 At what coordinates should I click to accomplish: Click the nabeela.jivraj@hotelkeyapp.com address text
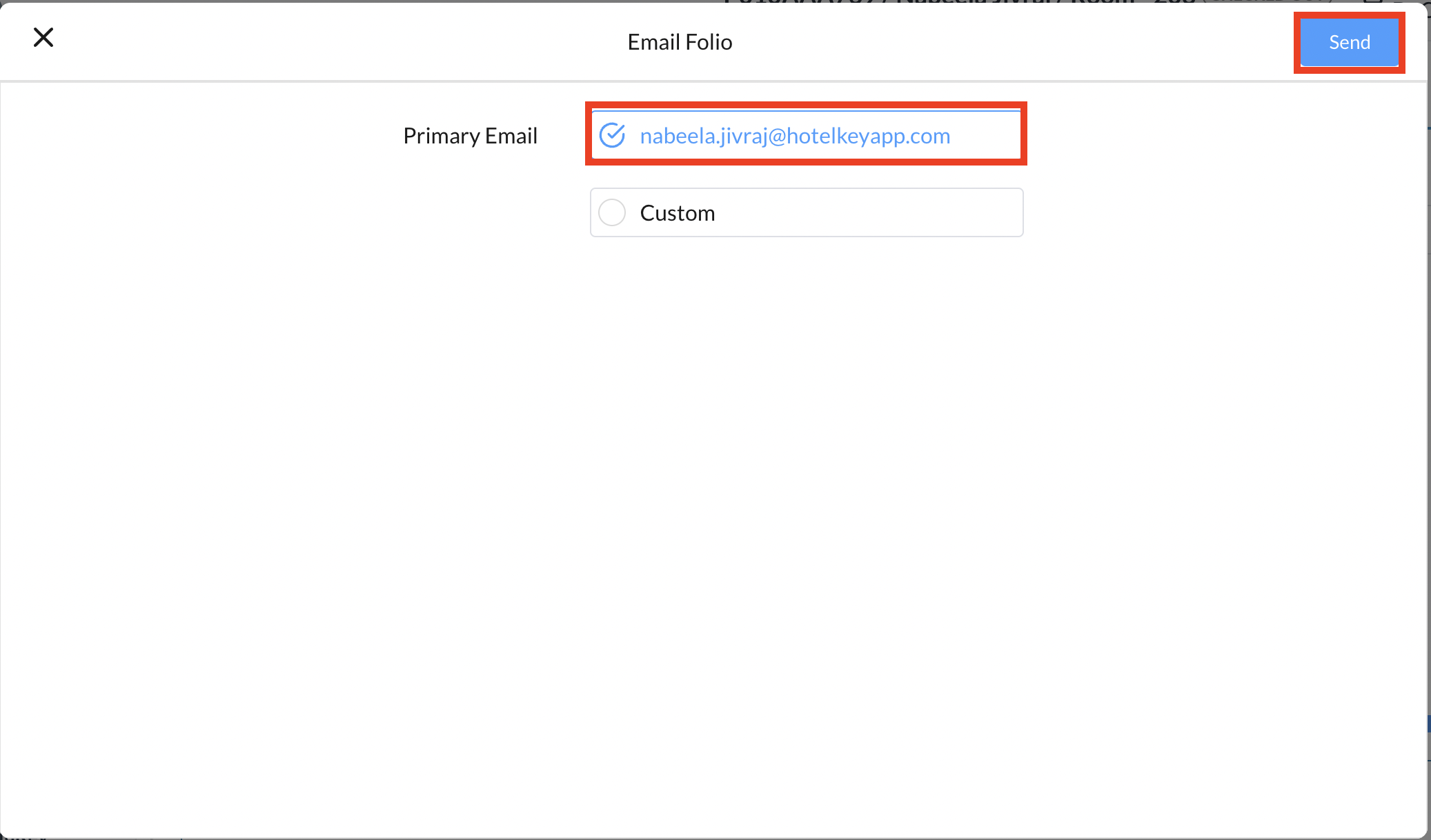coord(795,136)
